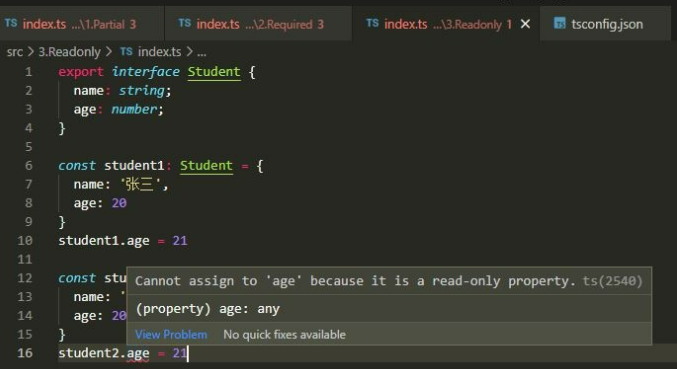Click '(property) age: any' in the hover
The width and height of the screenshot is (677, 369).
pos(207,309)
